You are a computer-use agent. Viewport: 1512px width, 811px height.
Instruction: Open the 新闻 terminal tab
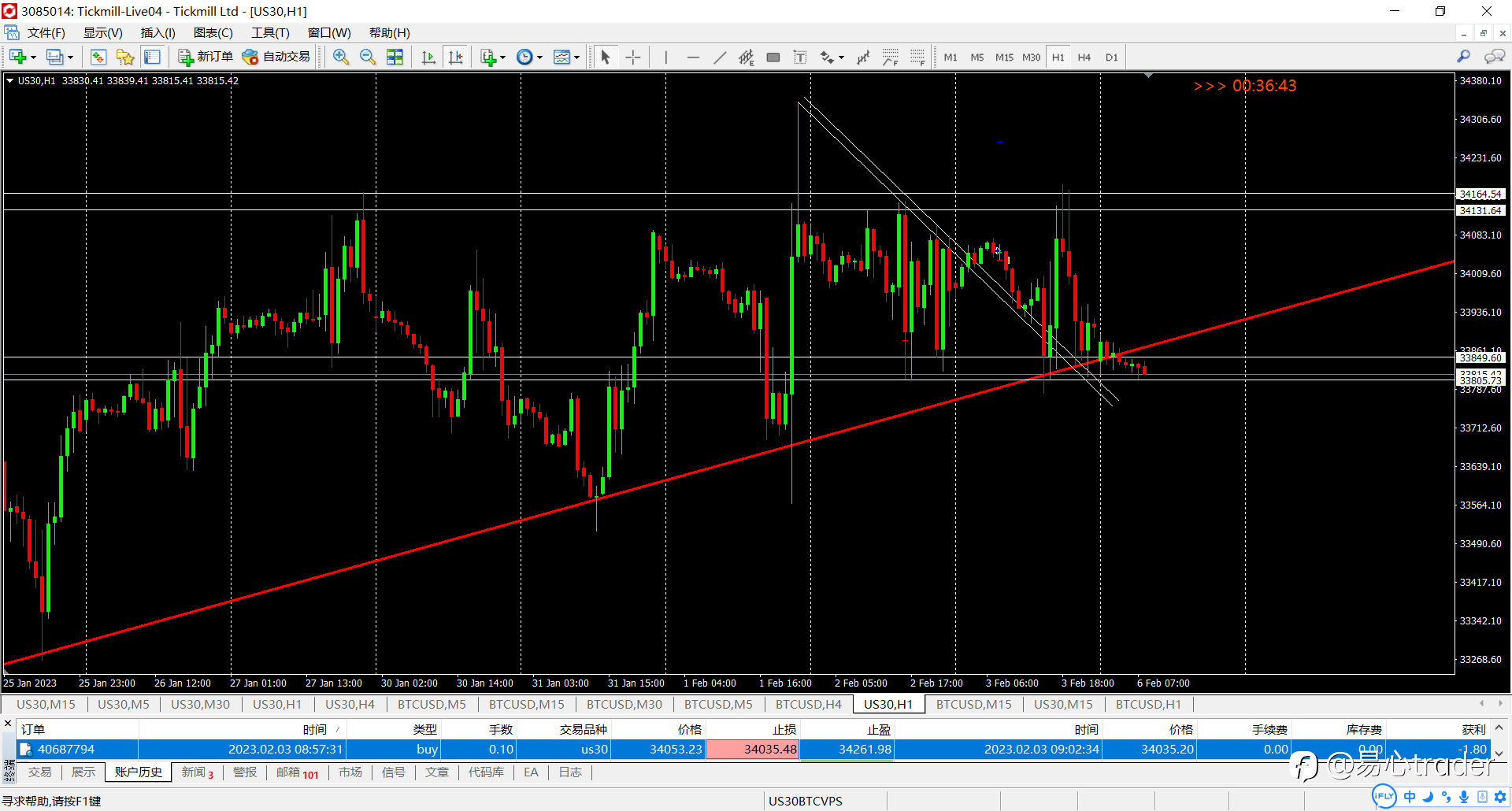coord(197,772)
